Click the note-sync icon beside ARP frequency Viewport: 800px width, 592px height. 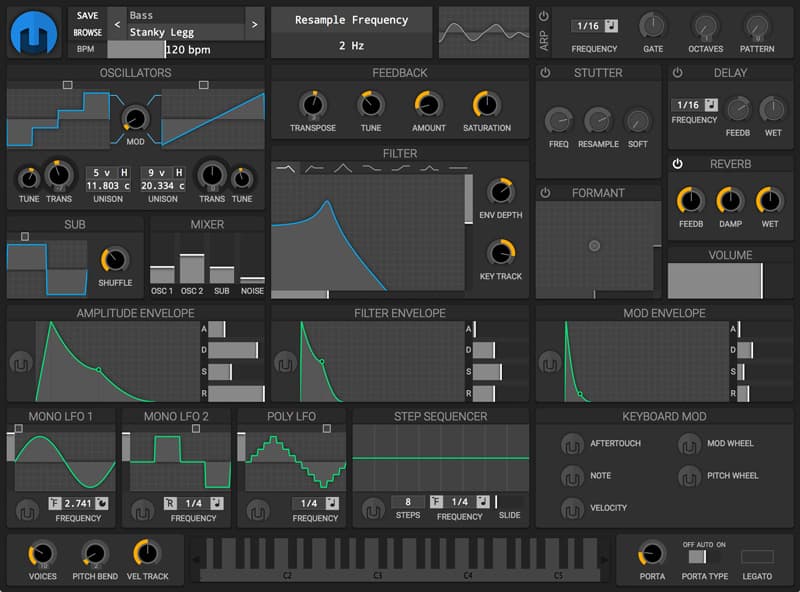tap(613, 25)
